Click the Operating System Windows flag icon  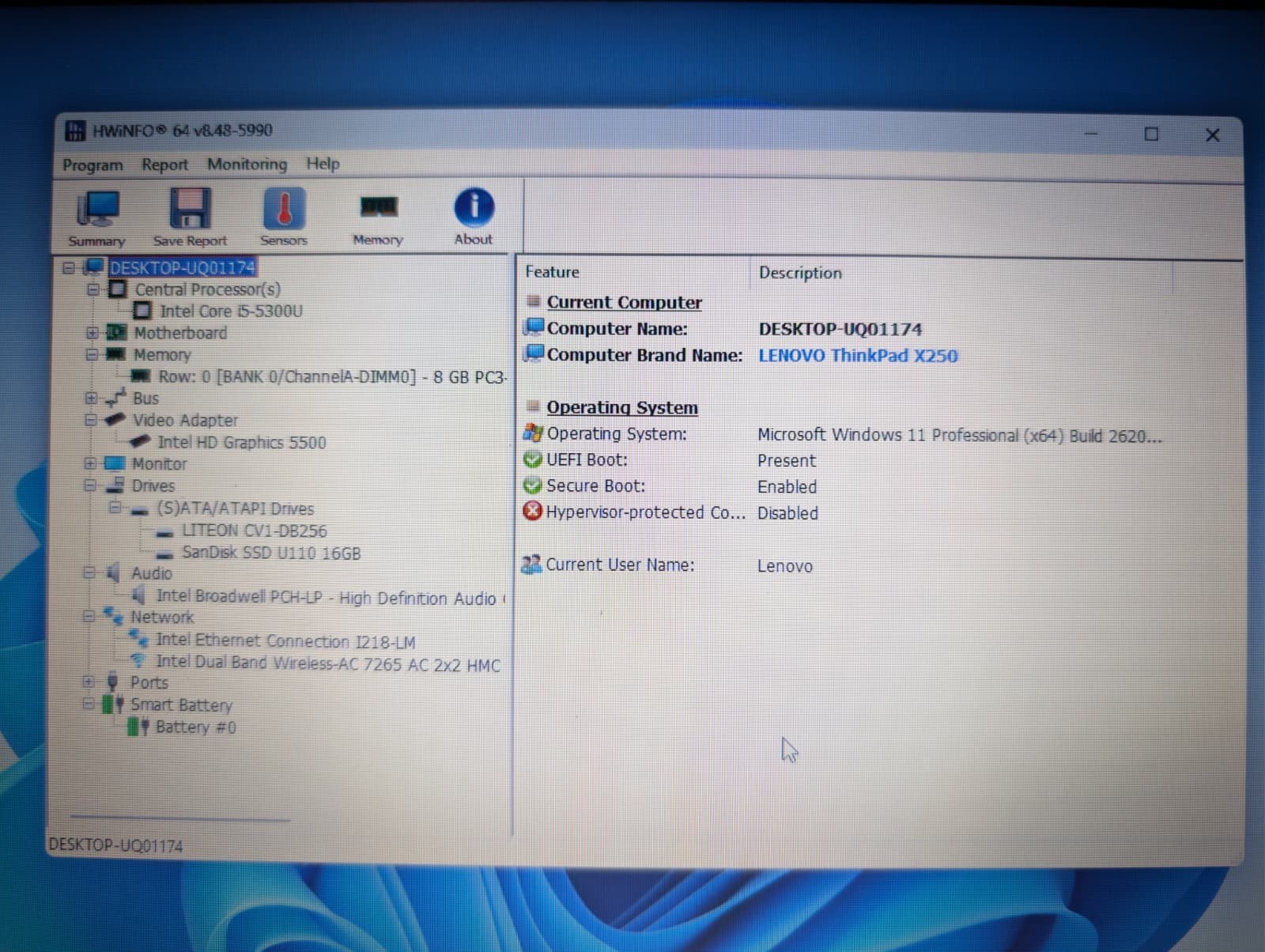[x=533, y=433]
